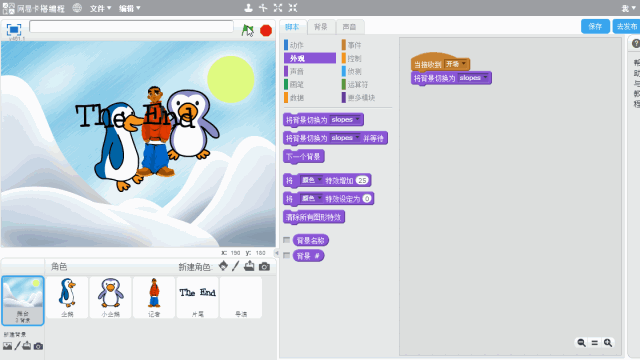Choose new backdrop from library icon
640x360 pixels.
point(7,346)
